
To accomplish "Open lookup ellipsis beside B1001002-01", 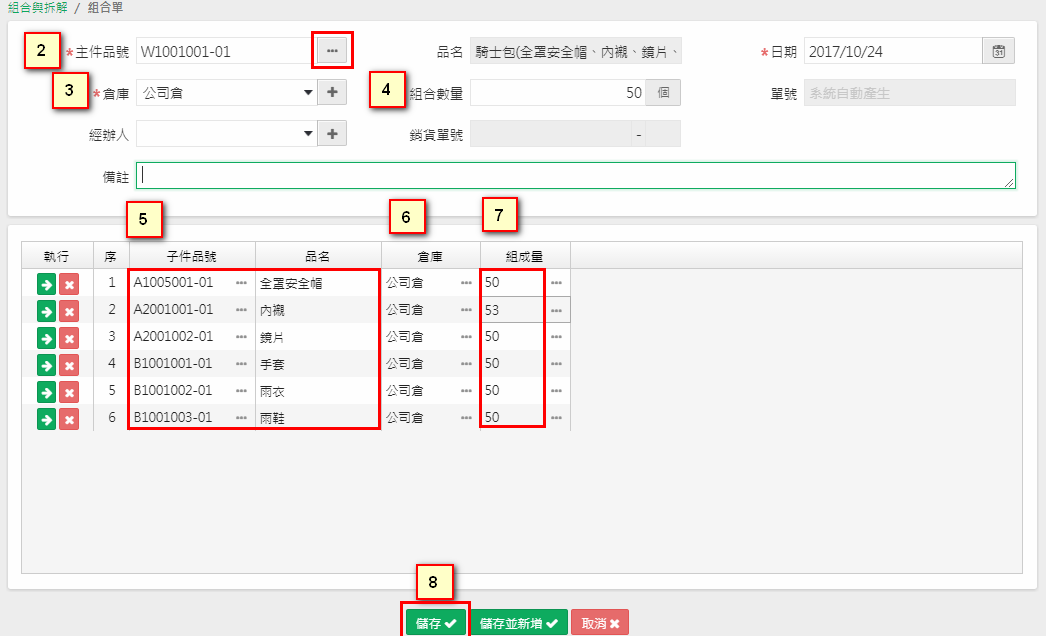I will click(x=241, y=390).
